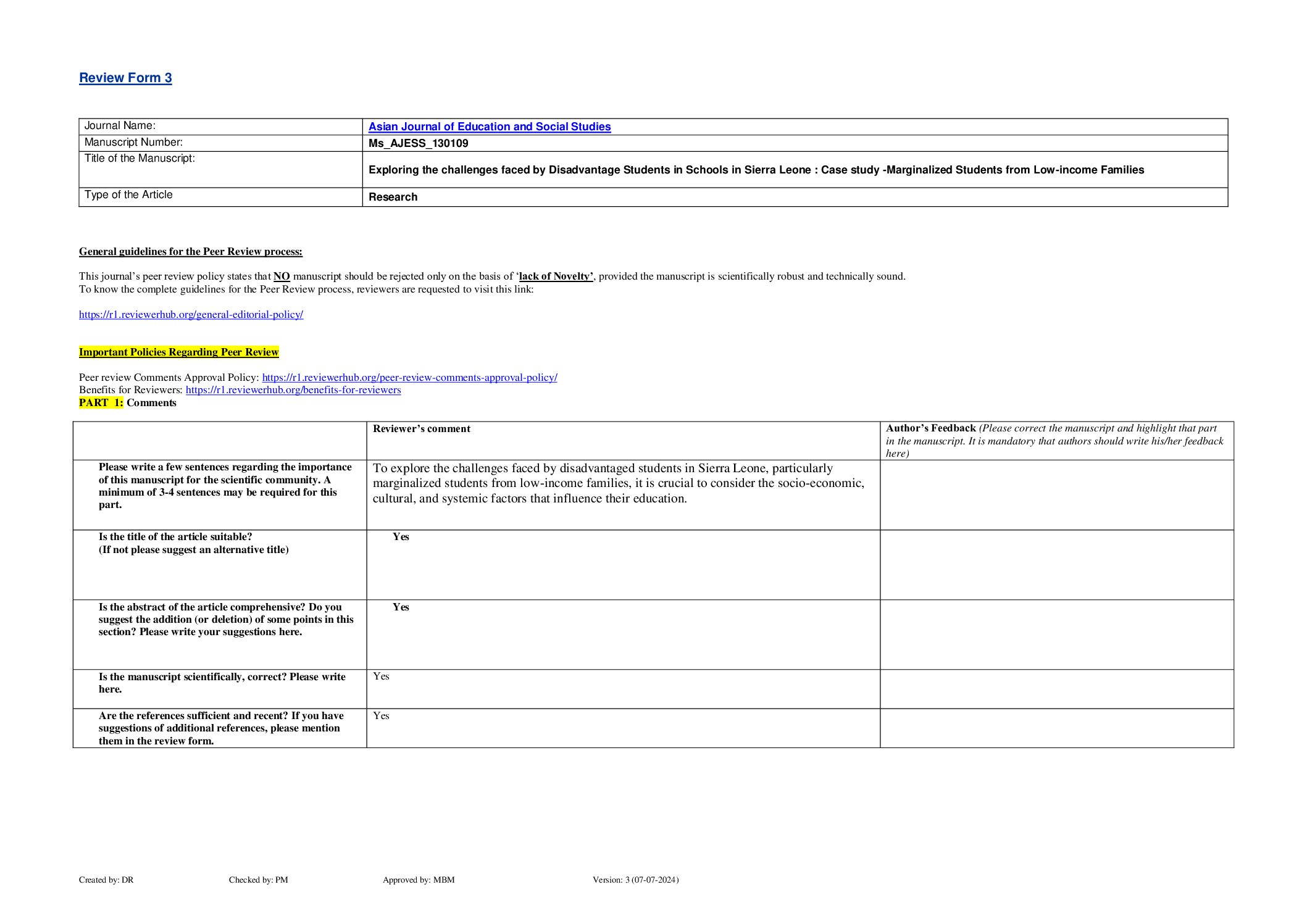Click the Yes answer for abstract comprehensiveness

401,607
